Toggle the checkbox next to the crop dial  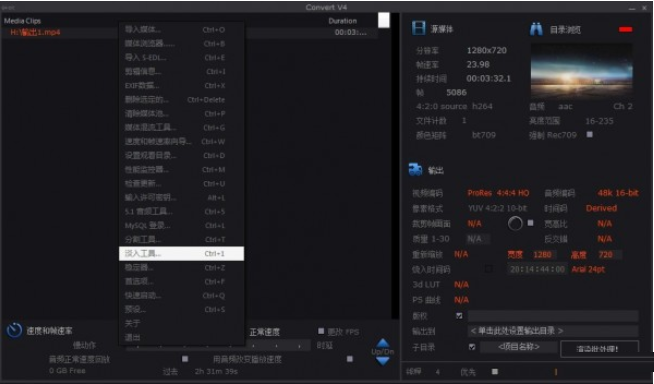(530, 223)
